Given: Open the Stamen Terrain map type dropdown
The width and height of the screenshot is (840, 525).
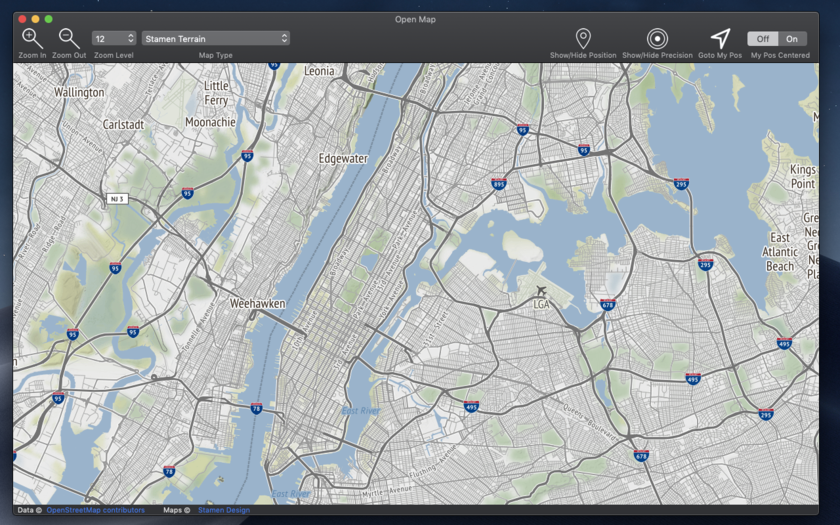Looking at the screenshot, I should (215, 39).
